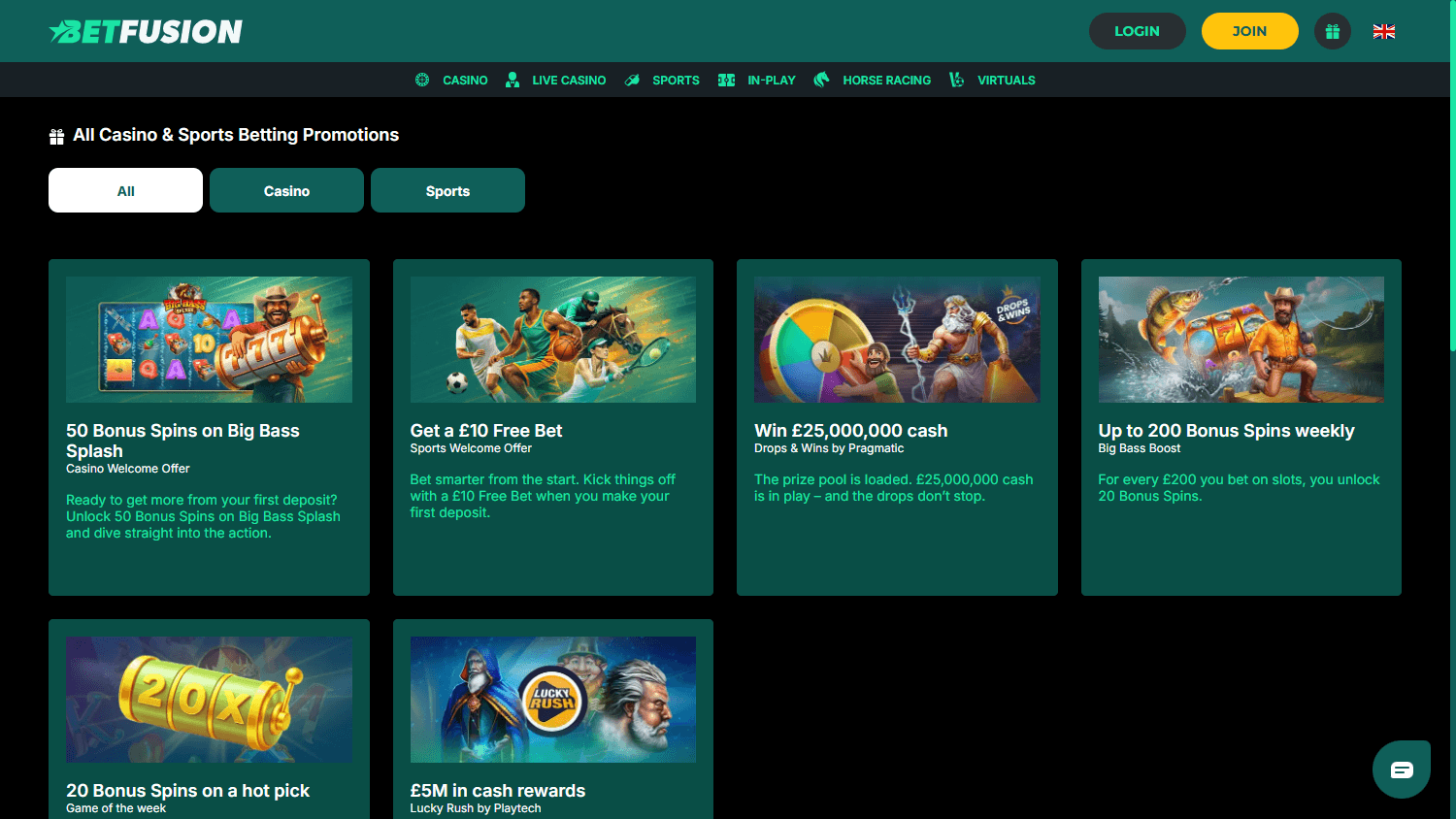Open Virtuals section
The width and height of the screenshot is (1456, 819).
click(1006, 81)
